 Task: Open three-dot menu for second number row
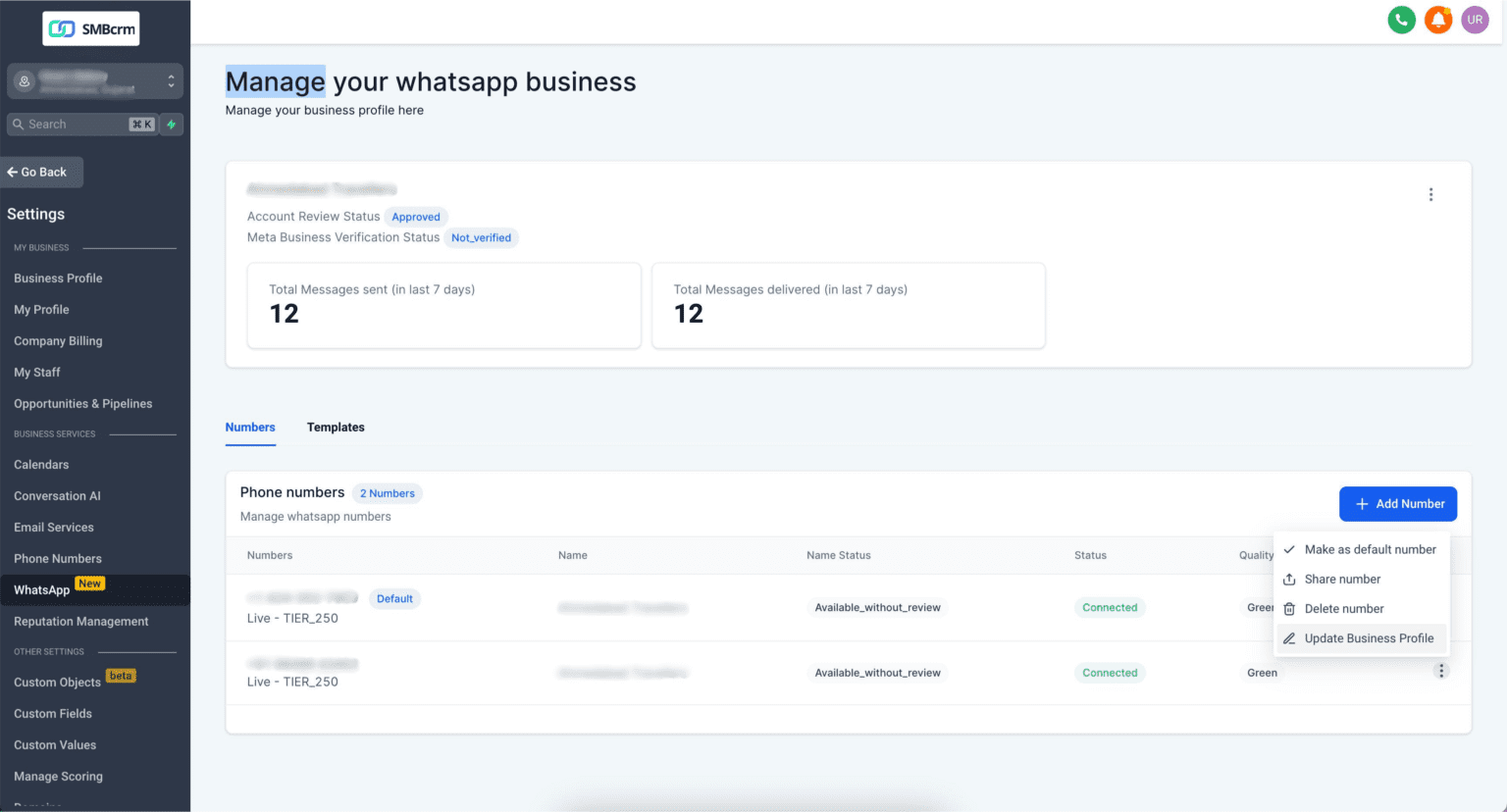coord(1441,671)
